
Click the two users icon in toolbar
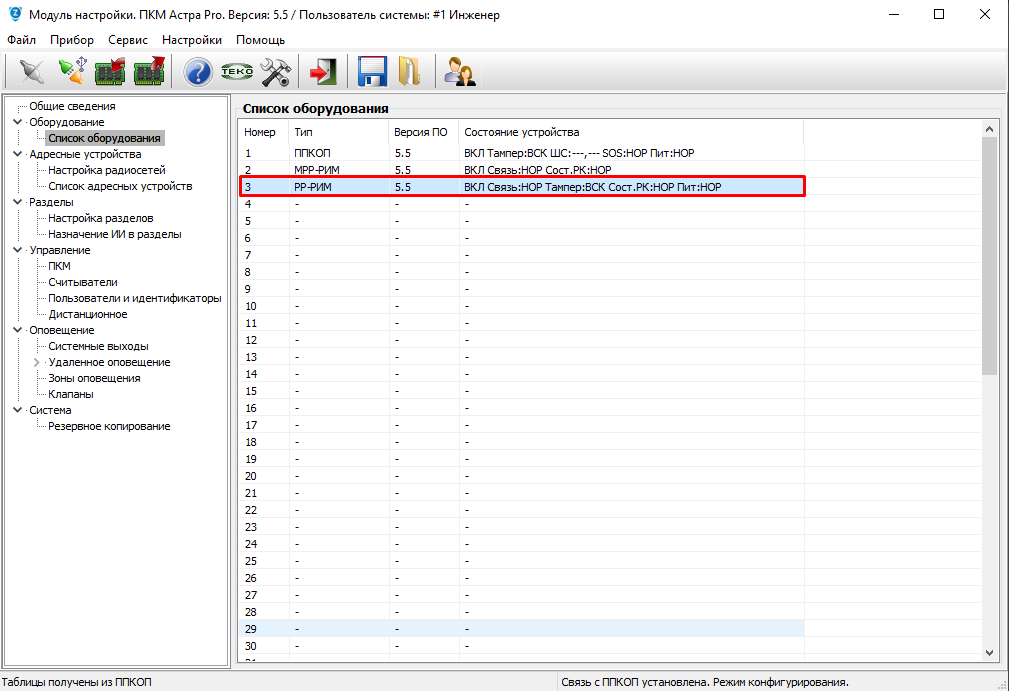(459, 71)
